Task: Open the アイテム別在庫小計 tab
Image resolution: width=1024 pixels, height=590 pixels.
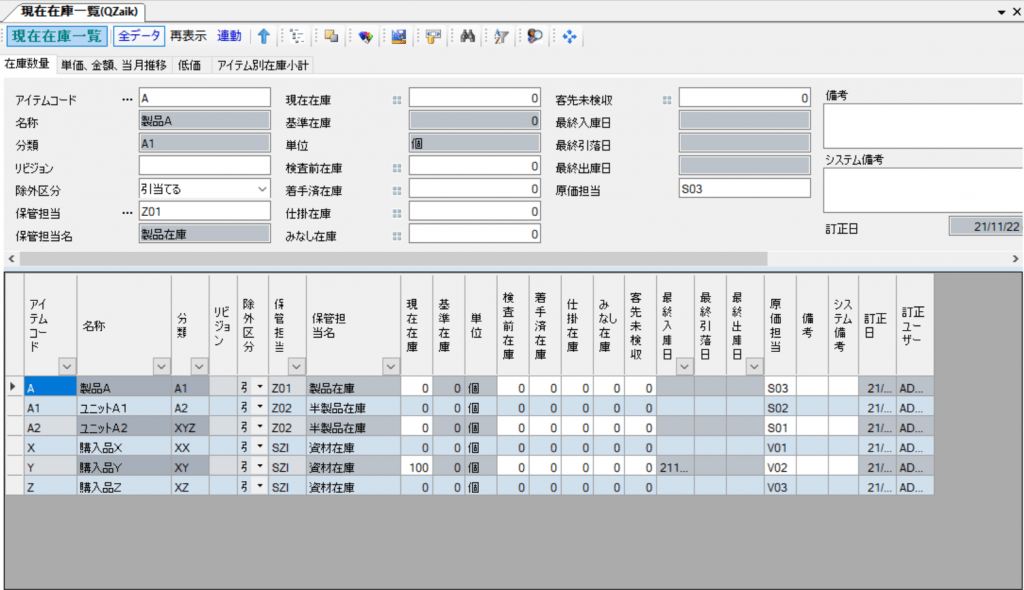Action: click(x=263, y=65)
